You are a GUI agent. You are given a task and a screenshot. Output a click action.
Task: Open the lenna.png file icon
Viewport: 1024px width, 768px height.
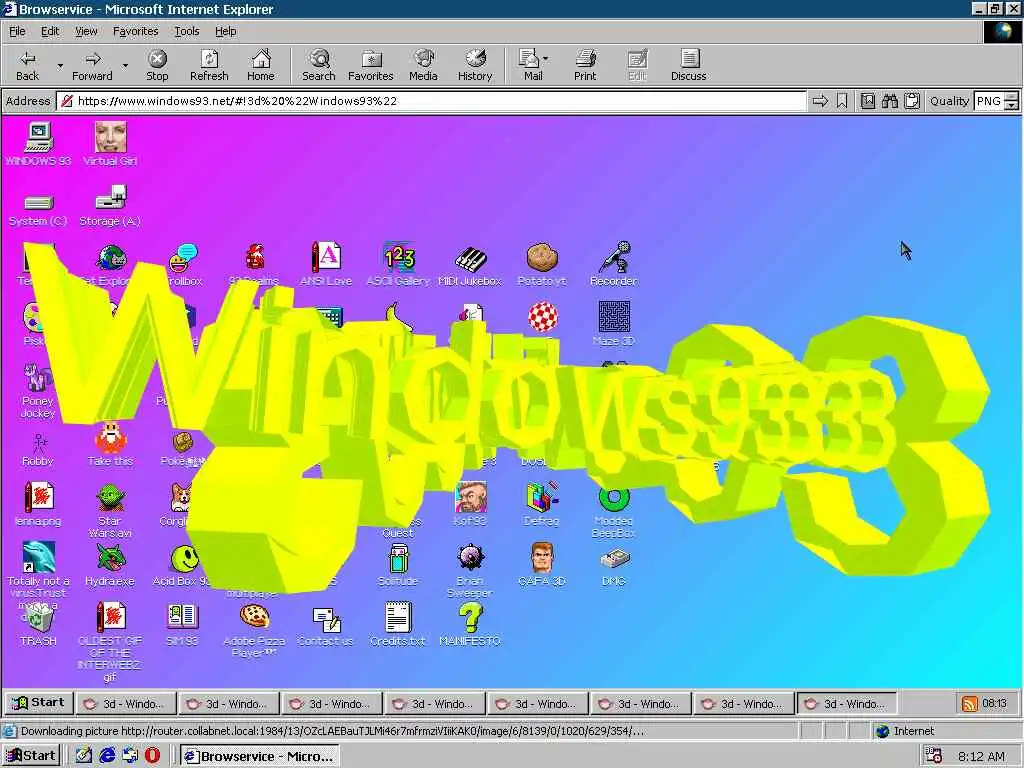(x=38, y=504)
